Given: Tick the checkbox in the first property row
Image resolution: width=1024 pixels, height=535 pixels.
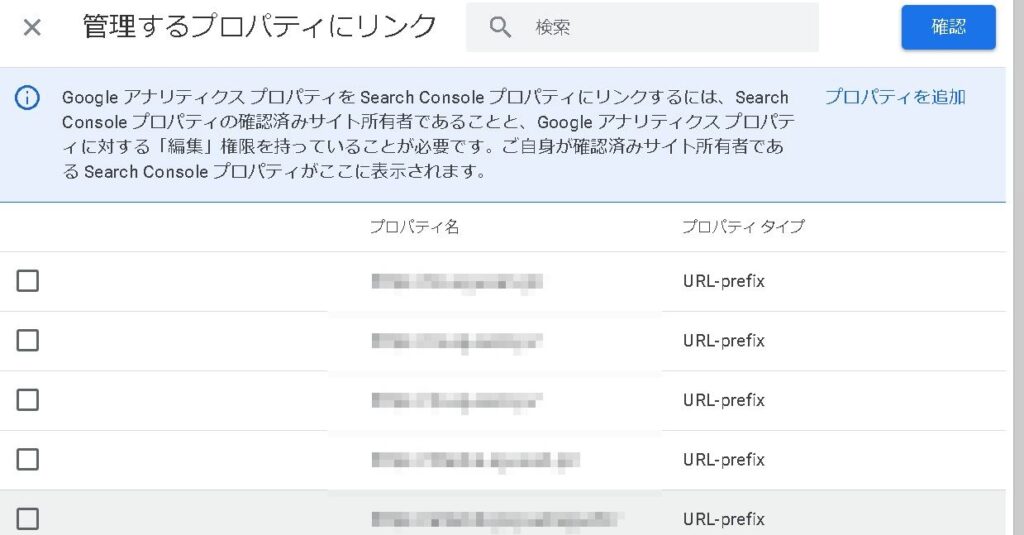Looking at the screenshot, I should coord(28,281).
